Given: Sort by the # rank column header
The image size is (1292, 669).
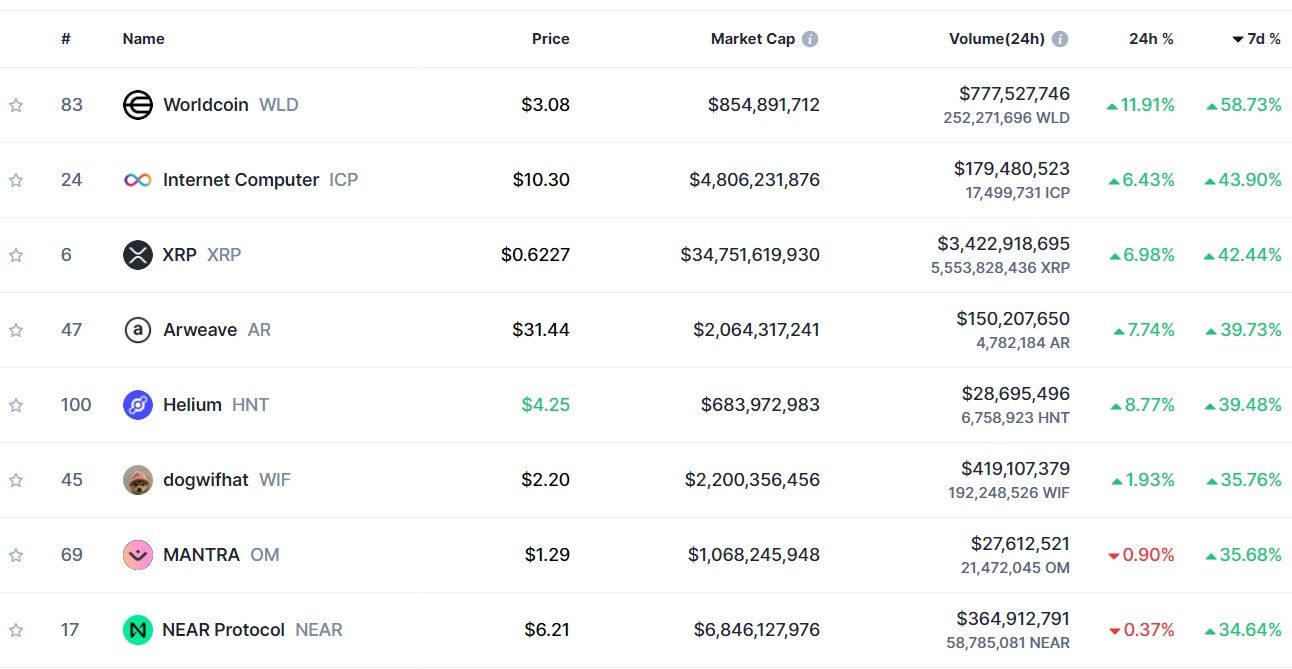Looking at the screenshot, I should (66, 39).
